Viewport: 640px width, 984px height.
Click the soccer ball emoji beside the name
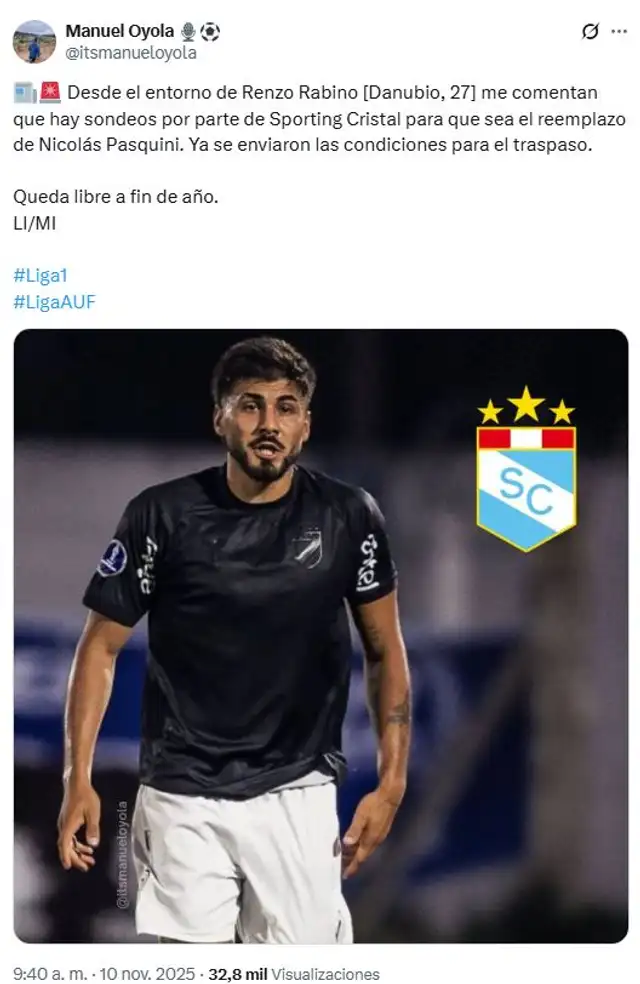[x=210, y=31]
